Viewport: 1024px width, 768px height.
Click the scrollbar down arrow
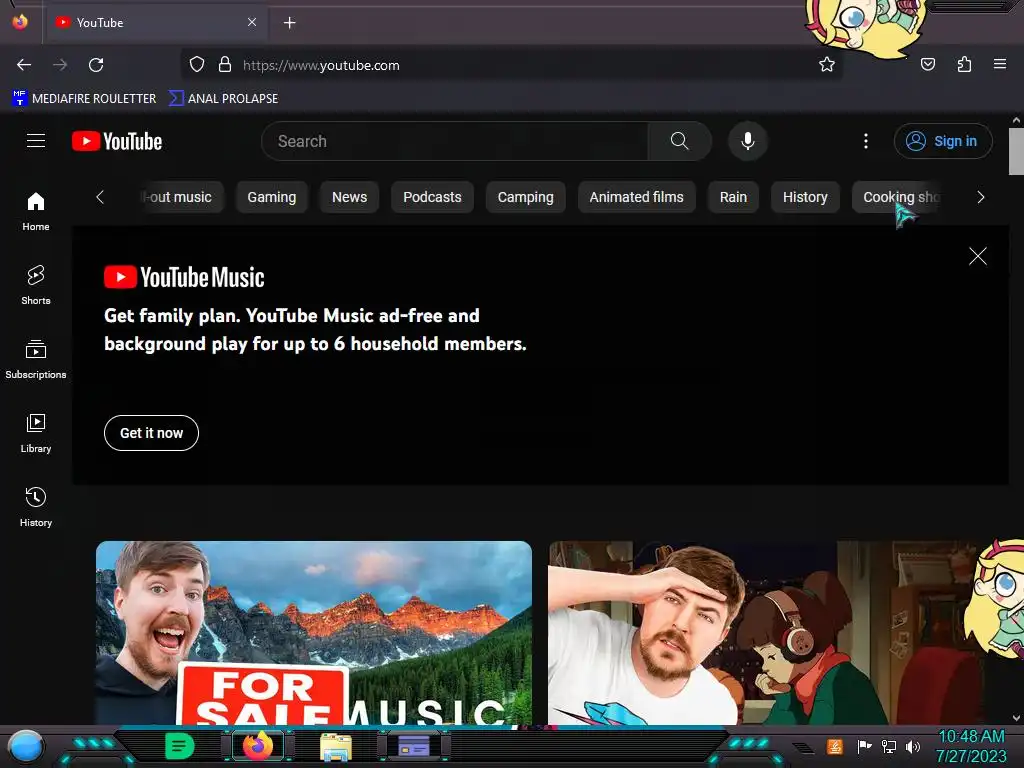coord(1016,718)
